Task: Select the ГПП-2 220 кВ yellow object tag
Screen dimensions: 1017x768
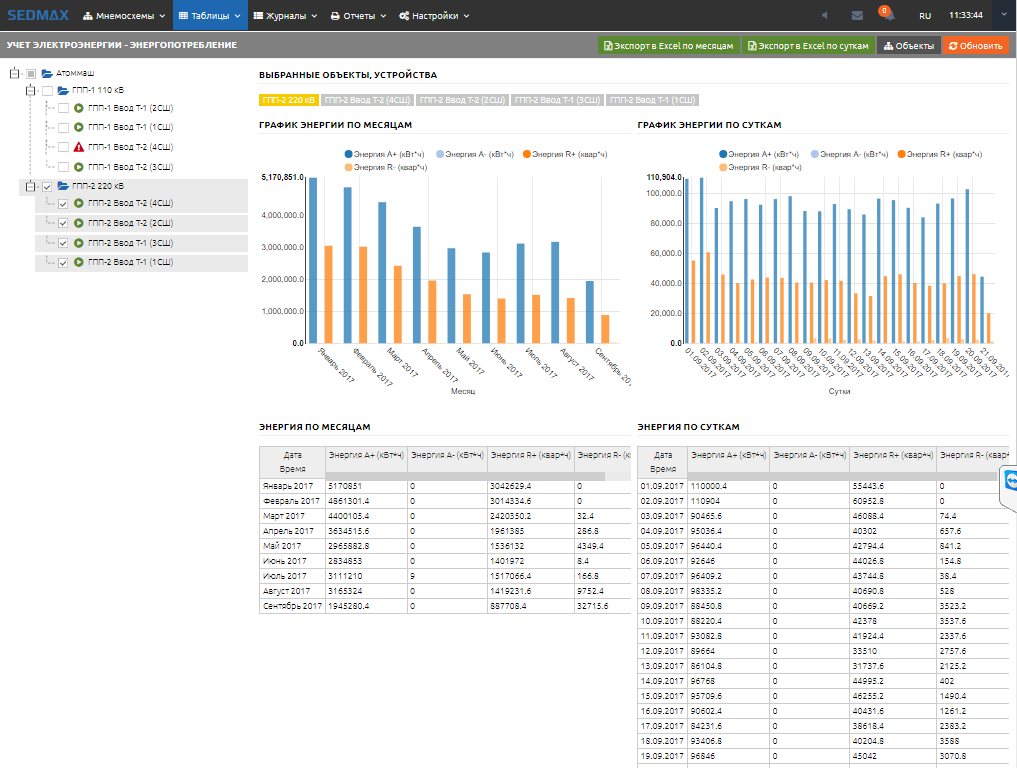Action: coord(289,100)
